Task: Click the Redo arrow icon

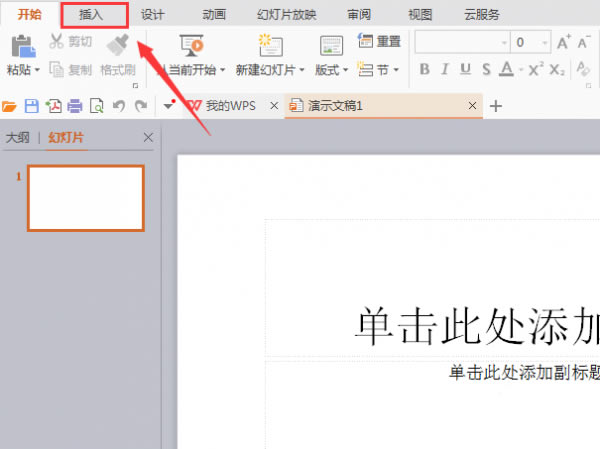Action: (x=141, y=106)
